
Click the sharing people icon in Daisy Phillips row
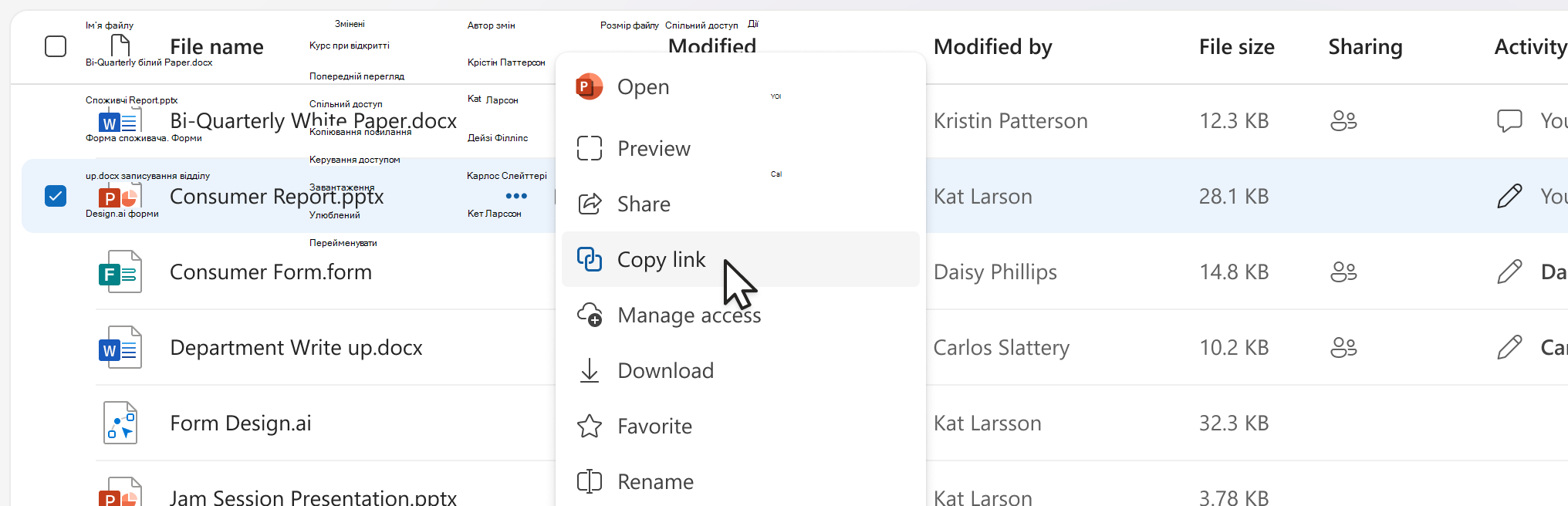pyautogui.click(x=1343, y=272)
